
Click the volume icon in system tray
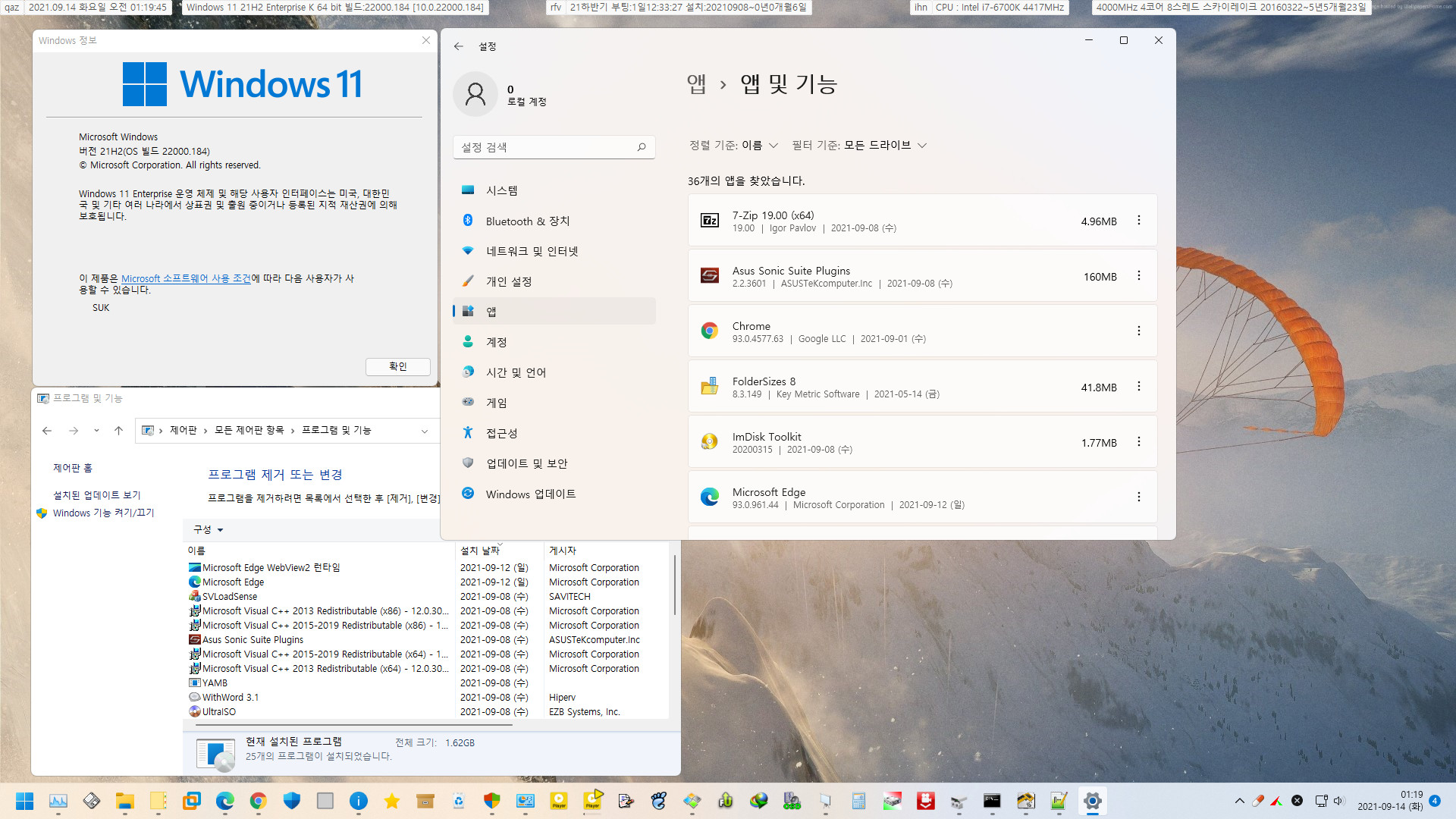(x=1338, y=801)
